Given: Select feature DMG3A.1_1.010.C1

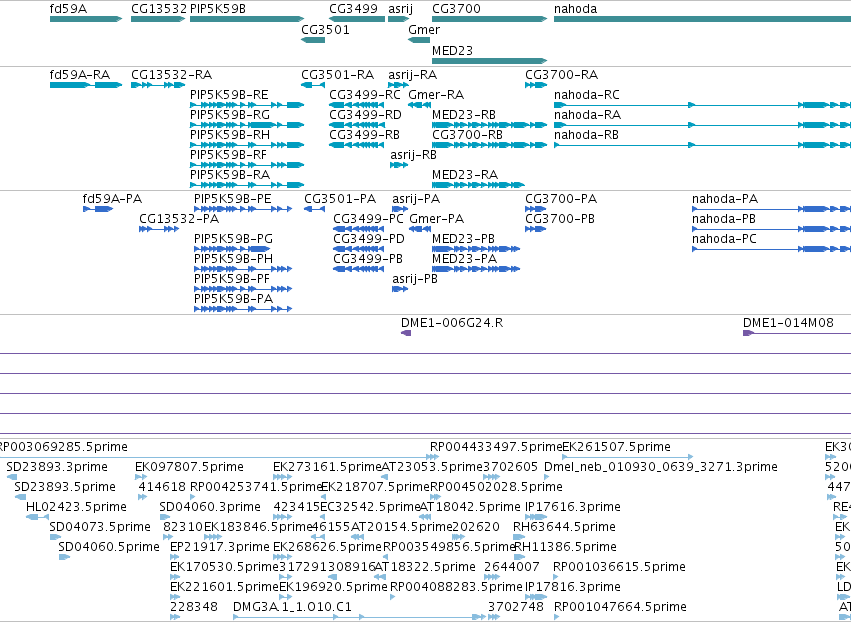Looking at the screenshot, I should pyautogui.click(x=359, y=617).
